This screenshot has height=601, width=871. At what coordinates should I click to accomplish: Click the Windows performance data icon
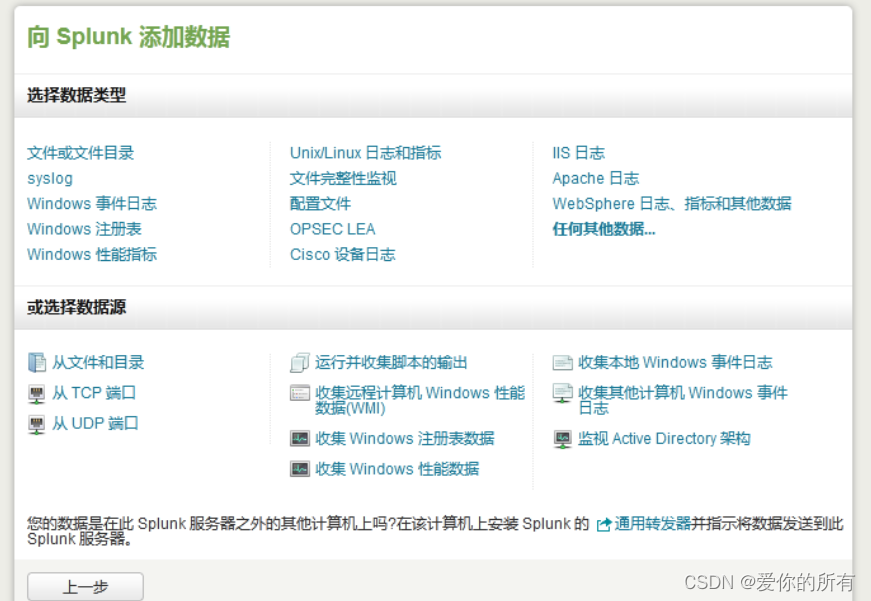click(x=300, y=469)
